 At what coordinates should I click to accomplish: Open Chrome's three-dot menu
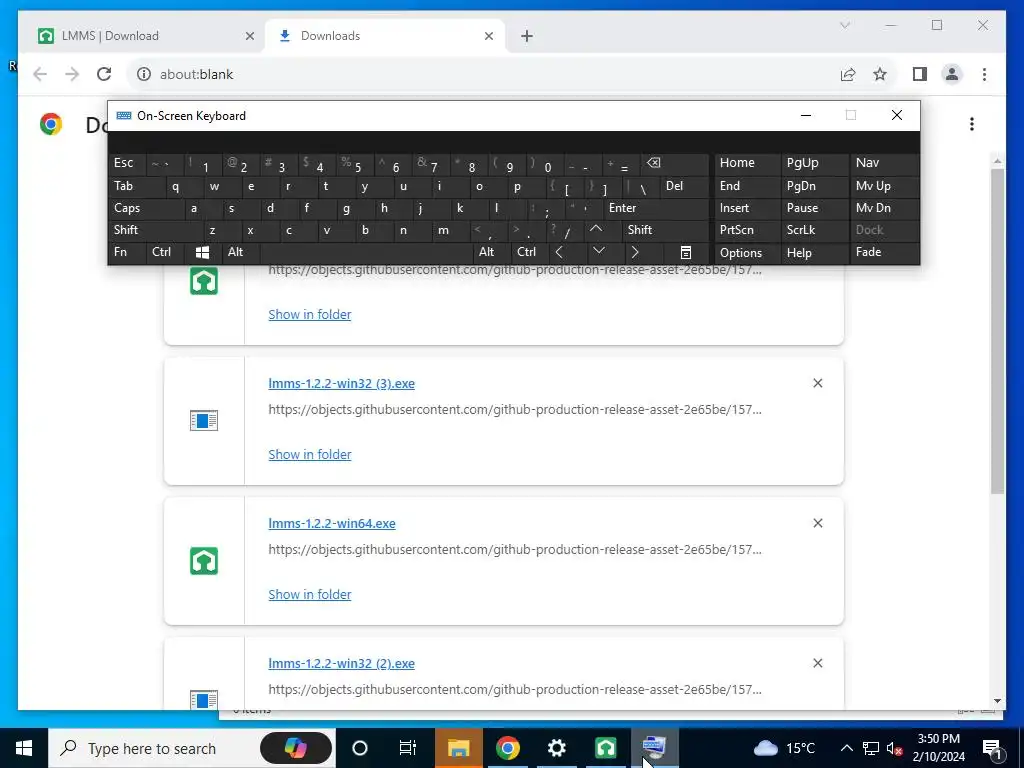pyautogui.click(x=984, y=74)
